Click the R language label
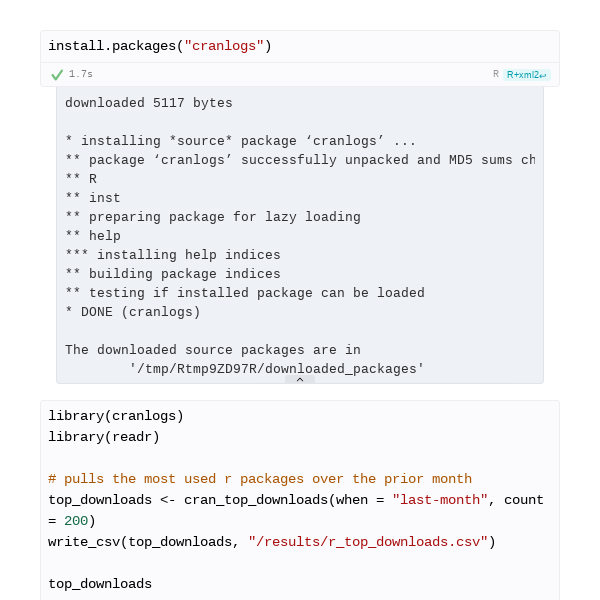600x600 pixels. tap(496, 74)
